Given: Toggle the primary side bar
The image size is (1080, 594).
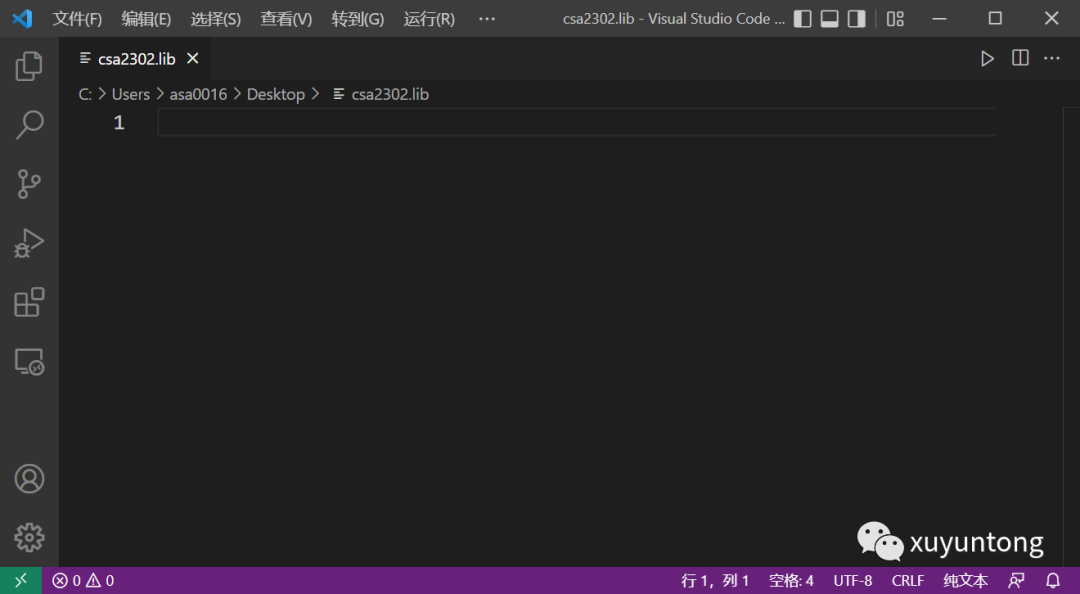Looking at the screenshot, I should [802, 19].
